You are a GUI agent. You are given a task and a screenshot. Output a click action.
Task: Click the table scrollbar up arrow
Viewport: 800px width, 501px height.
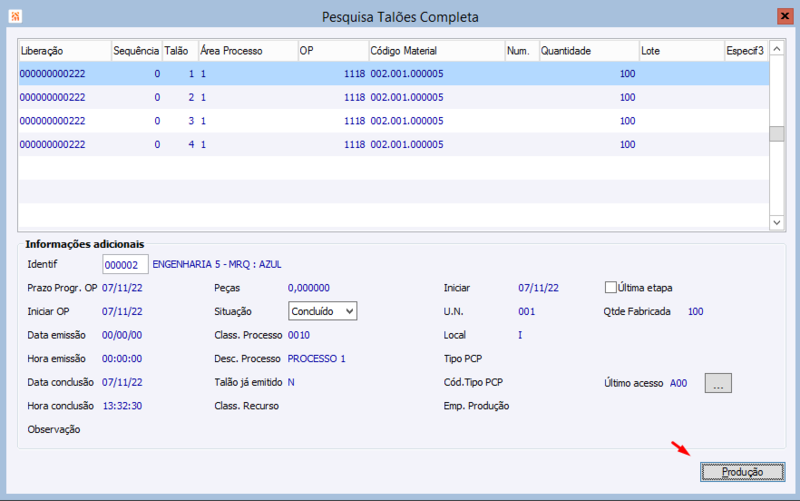(x=777, y=49)
